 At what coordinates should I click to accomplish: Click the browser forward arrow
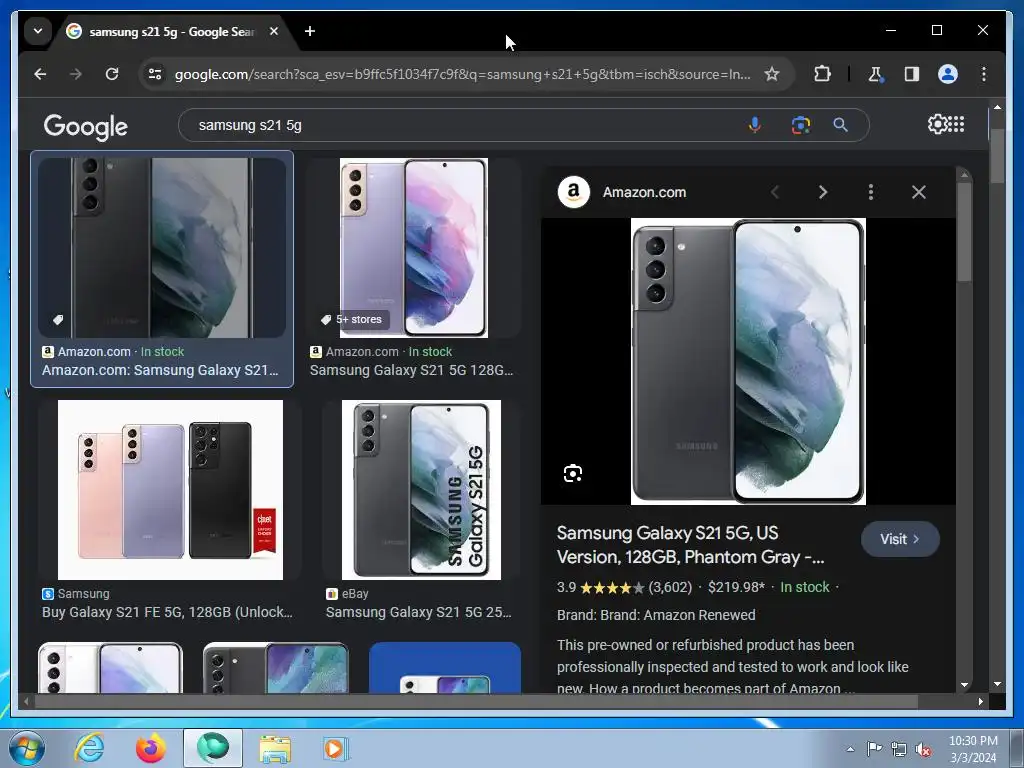(x=76, y=74)
